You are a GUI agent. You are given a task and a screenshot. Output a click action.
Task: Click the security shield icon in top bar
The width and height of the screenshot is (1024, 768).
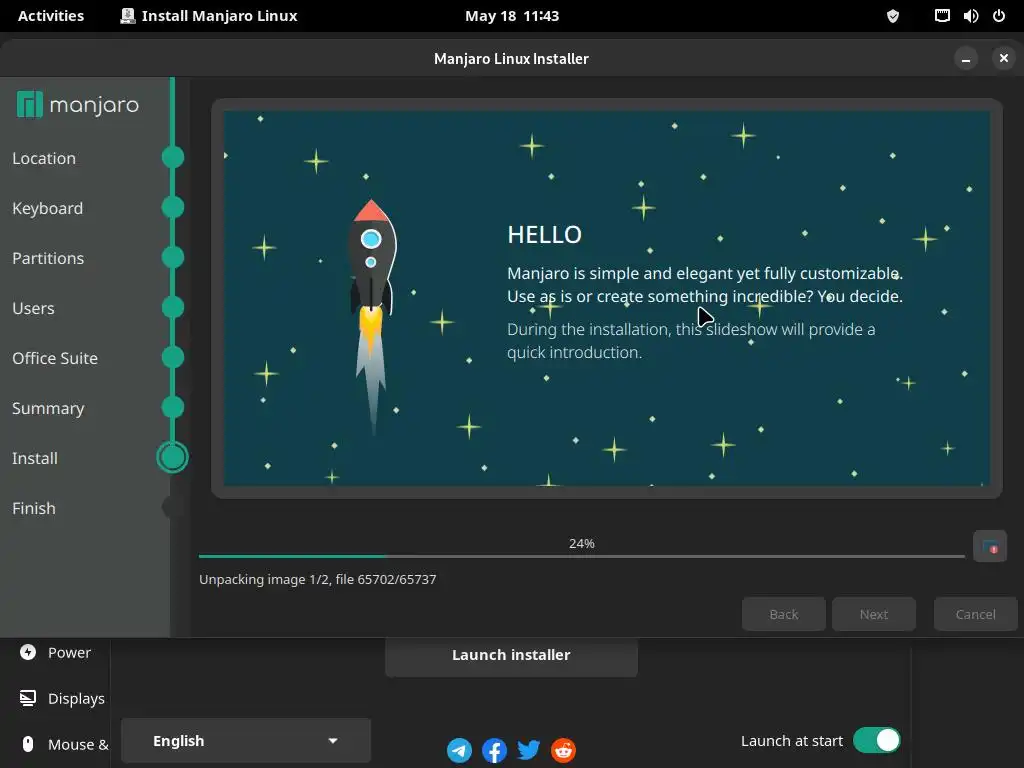(893, 16)
